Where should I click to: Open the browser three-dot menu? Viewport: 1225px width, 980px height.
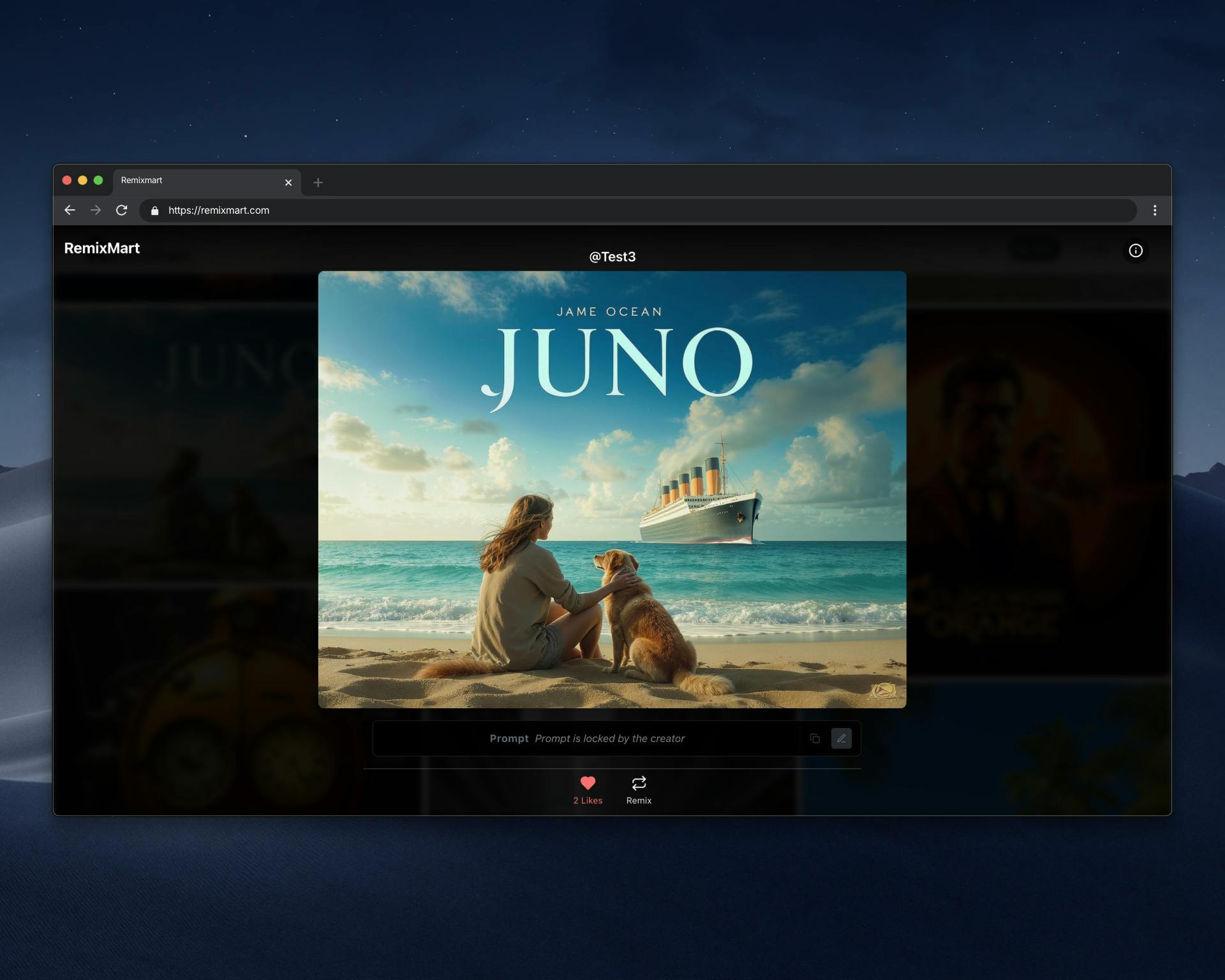pos(1155,210)
